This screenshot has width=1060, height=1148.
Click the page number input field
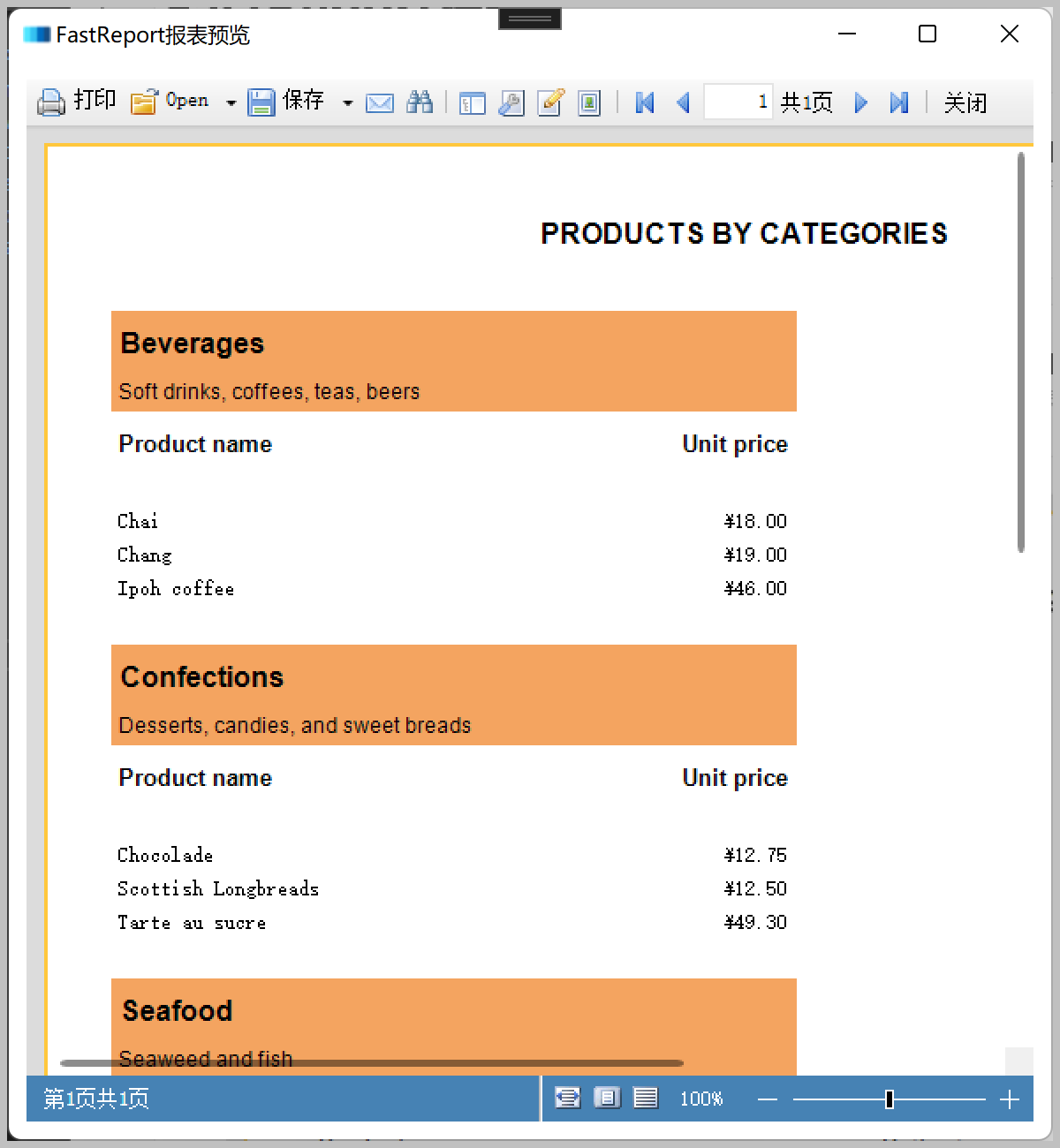(738, 102)
